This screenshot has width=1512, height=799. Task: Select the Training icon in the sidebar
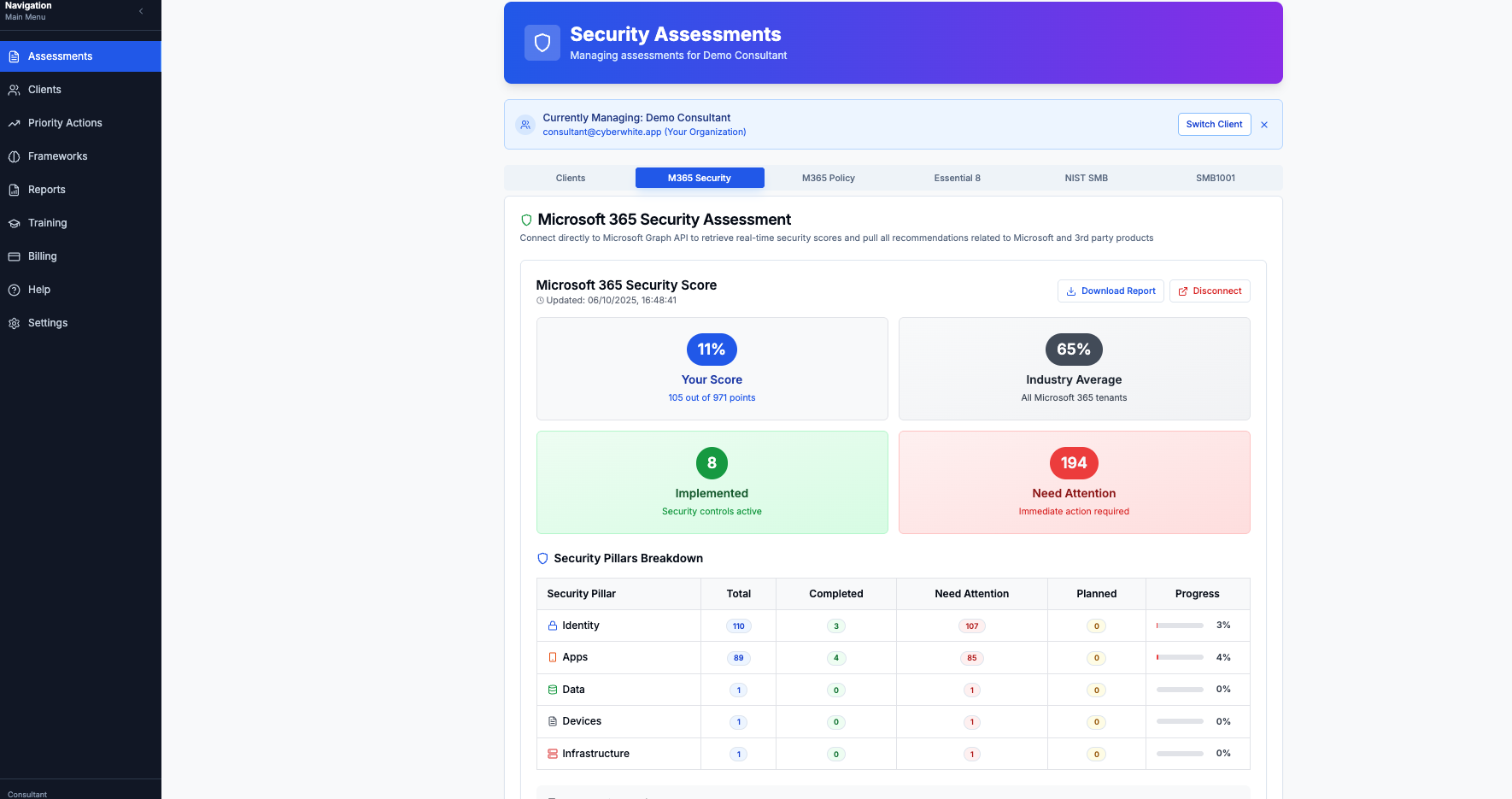tap(14, 223)
